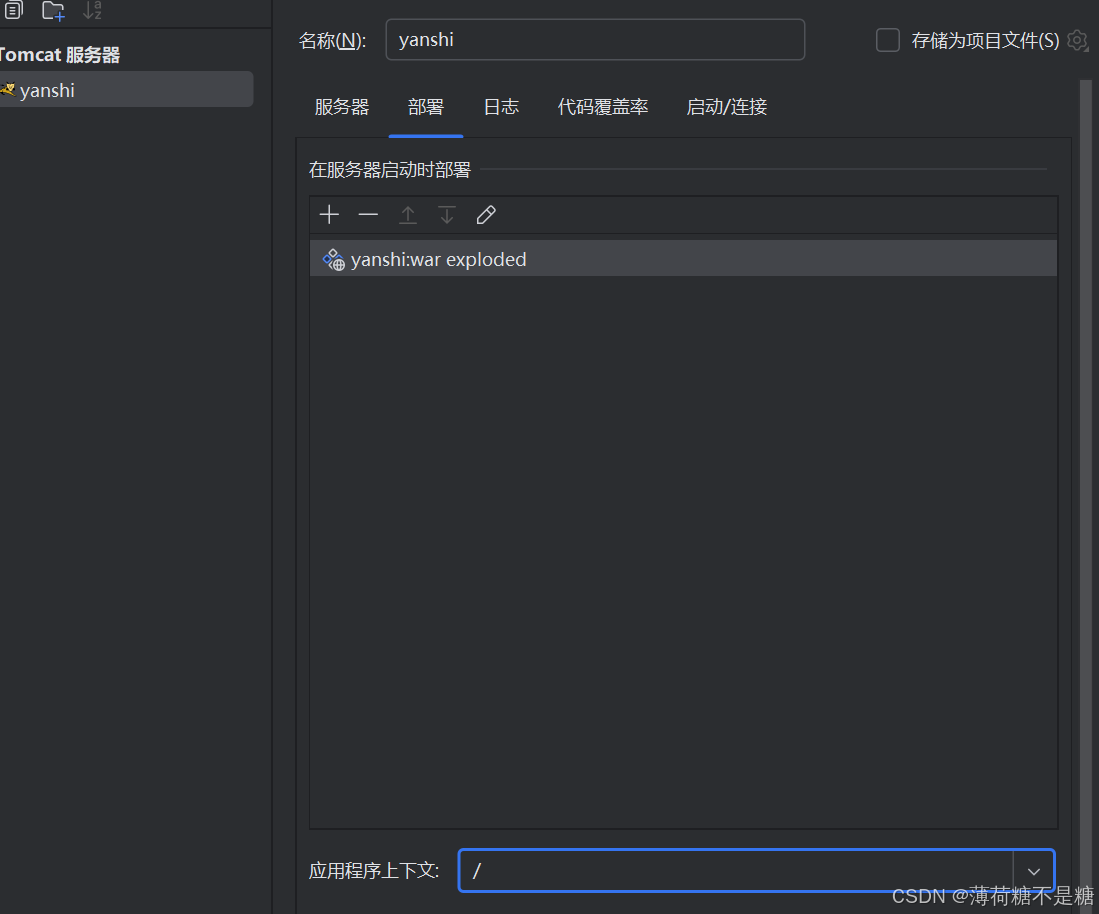The width and height of the screenshot is (1099, 914).
Task: Remove the yanshi:war exploded artifact
Action: (x=367, y=214)
